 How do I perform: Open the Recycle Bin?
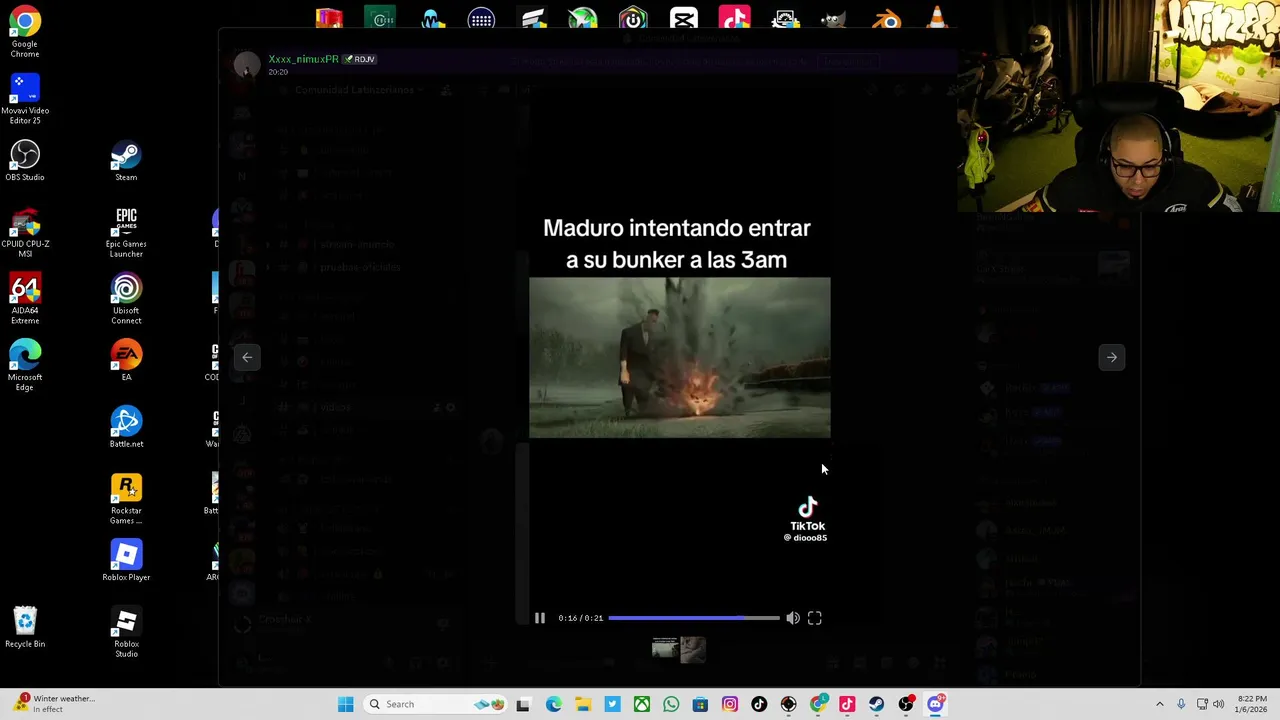(25, 627)
